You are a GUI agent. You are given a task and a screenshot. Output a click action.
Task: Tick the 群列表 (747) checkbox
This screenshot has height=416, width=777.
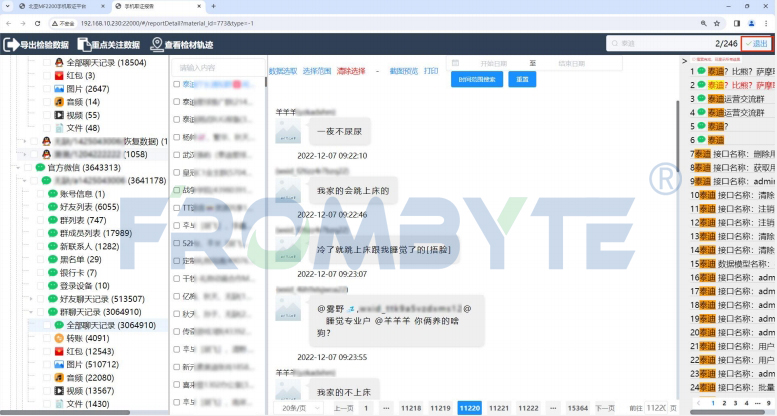41,220
